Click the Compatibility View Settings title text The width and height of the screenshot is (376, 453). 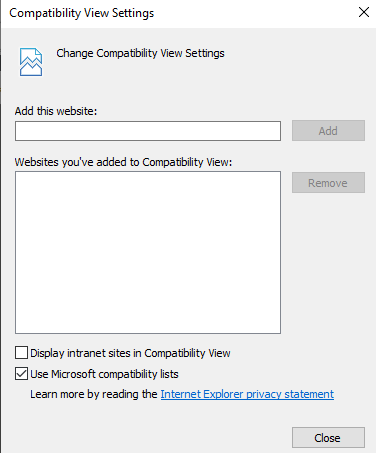tap(82, 13)
